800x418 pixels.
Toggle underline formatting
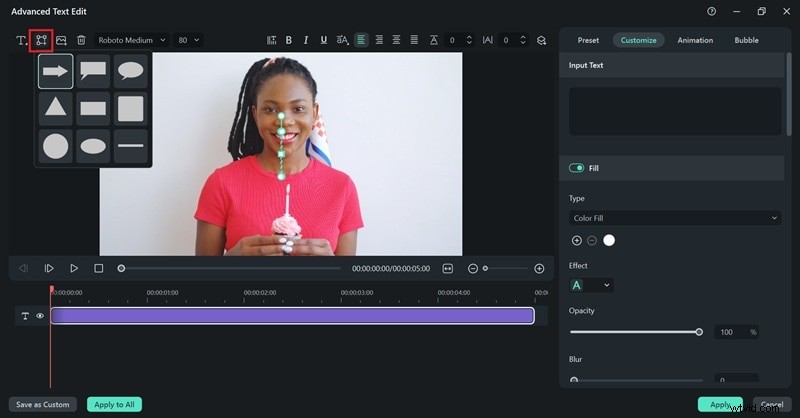click(x=323, y=40)
